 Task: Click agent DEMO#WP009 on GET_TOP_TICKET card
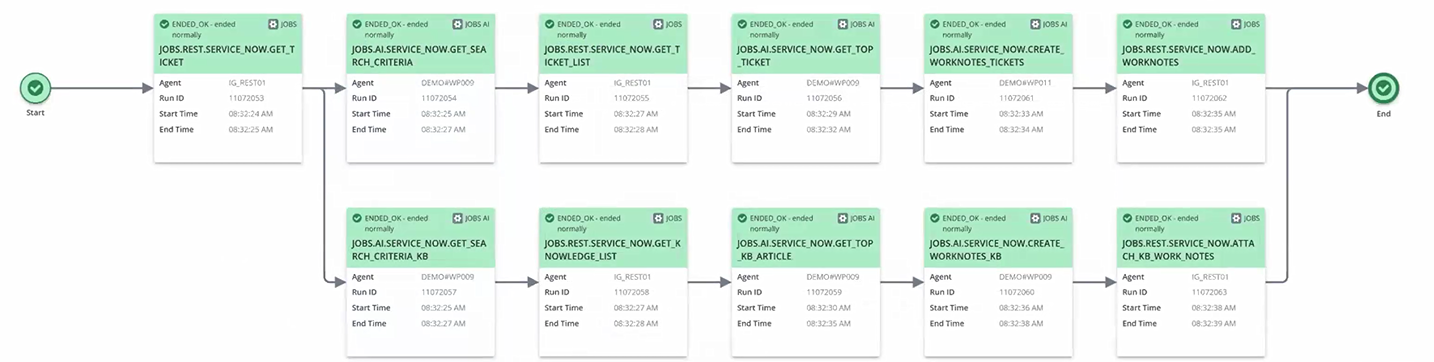[833, 82]
